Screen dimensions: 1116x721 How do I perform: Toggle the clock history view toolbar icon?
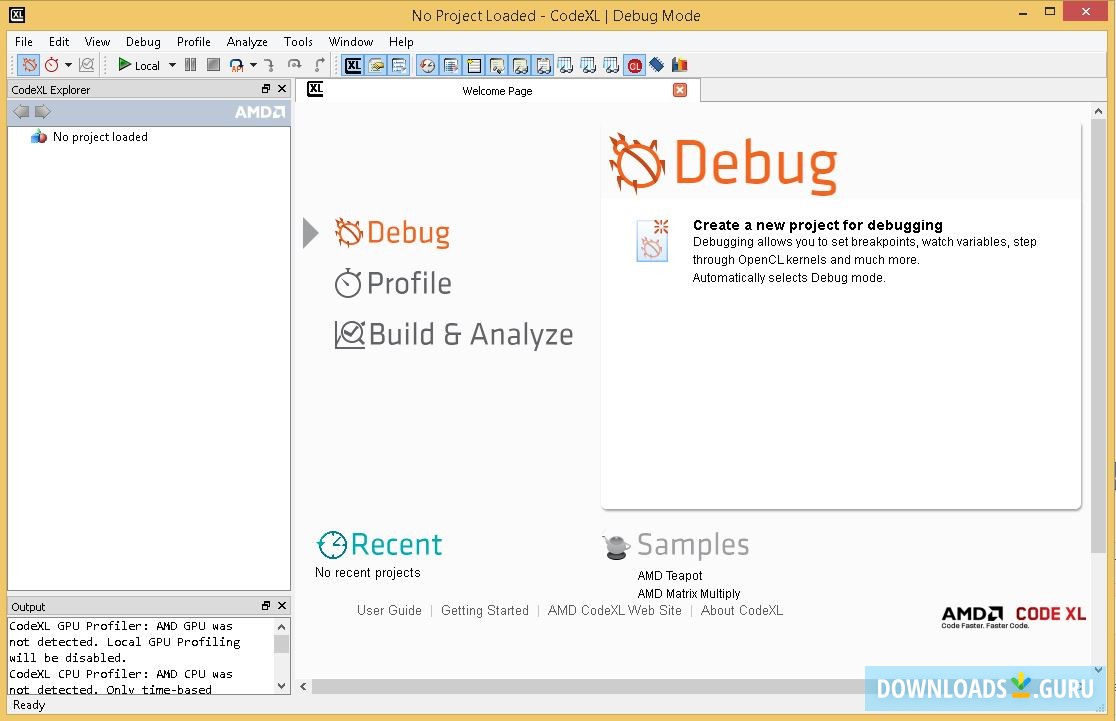pyautogui.click(x=427, y=65)
